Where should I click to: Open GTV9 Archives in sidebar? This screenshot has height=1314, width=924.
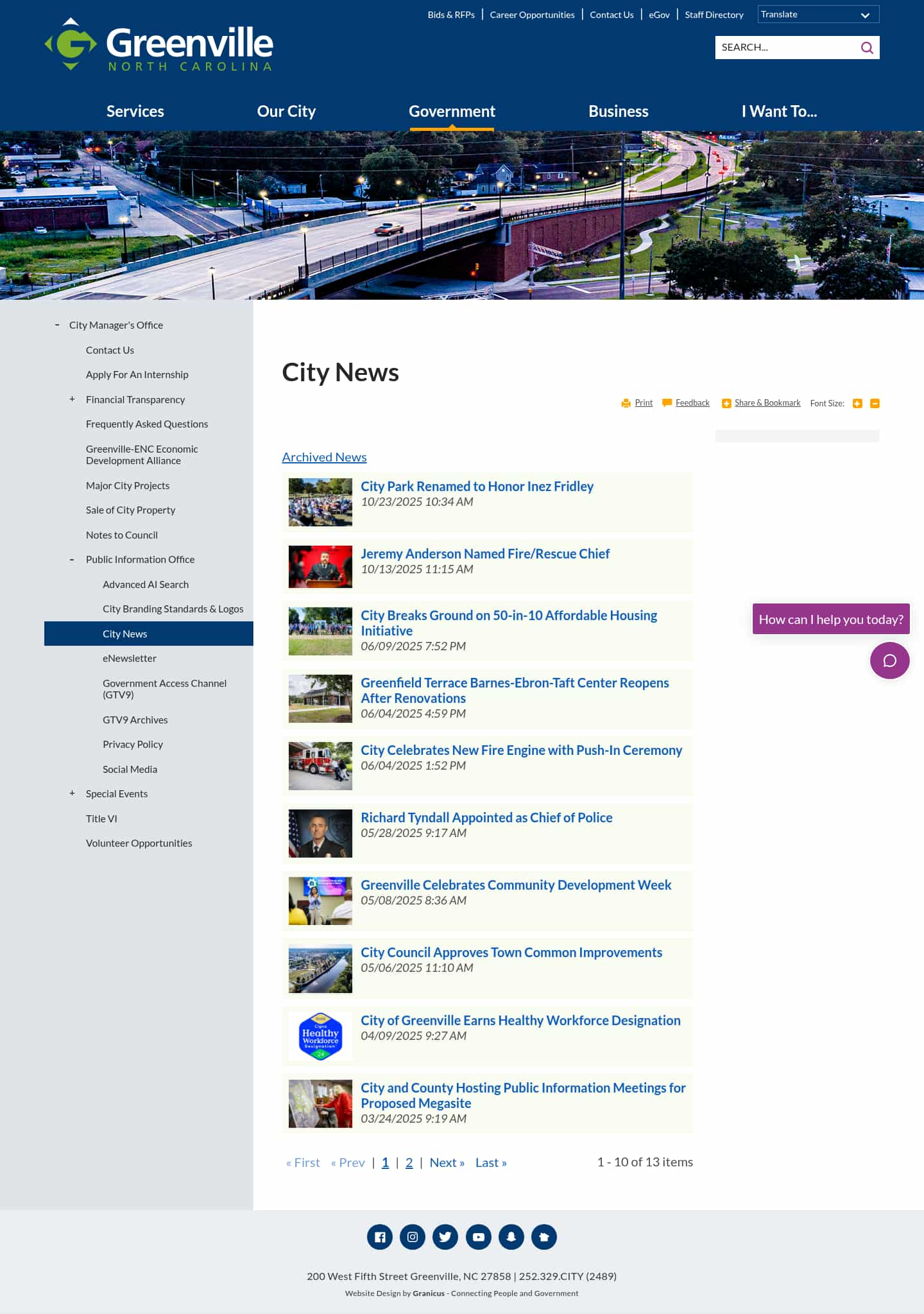pos(135,720)
